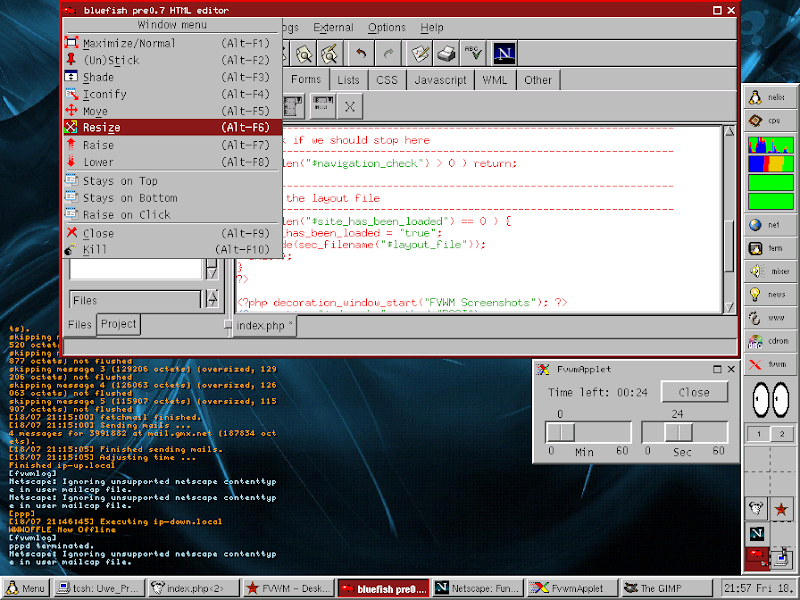Viewport: 800px width, 600px height.
Task: Choose Raise from the Window menu
Action: point(172,145)
